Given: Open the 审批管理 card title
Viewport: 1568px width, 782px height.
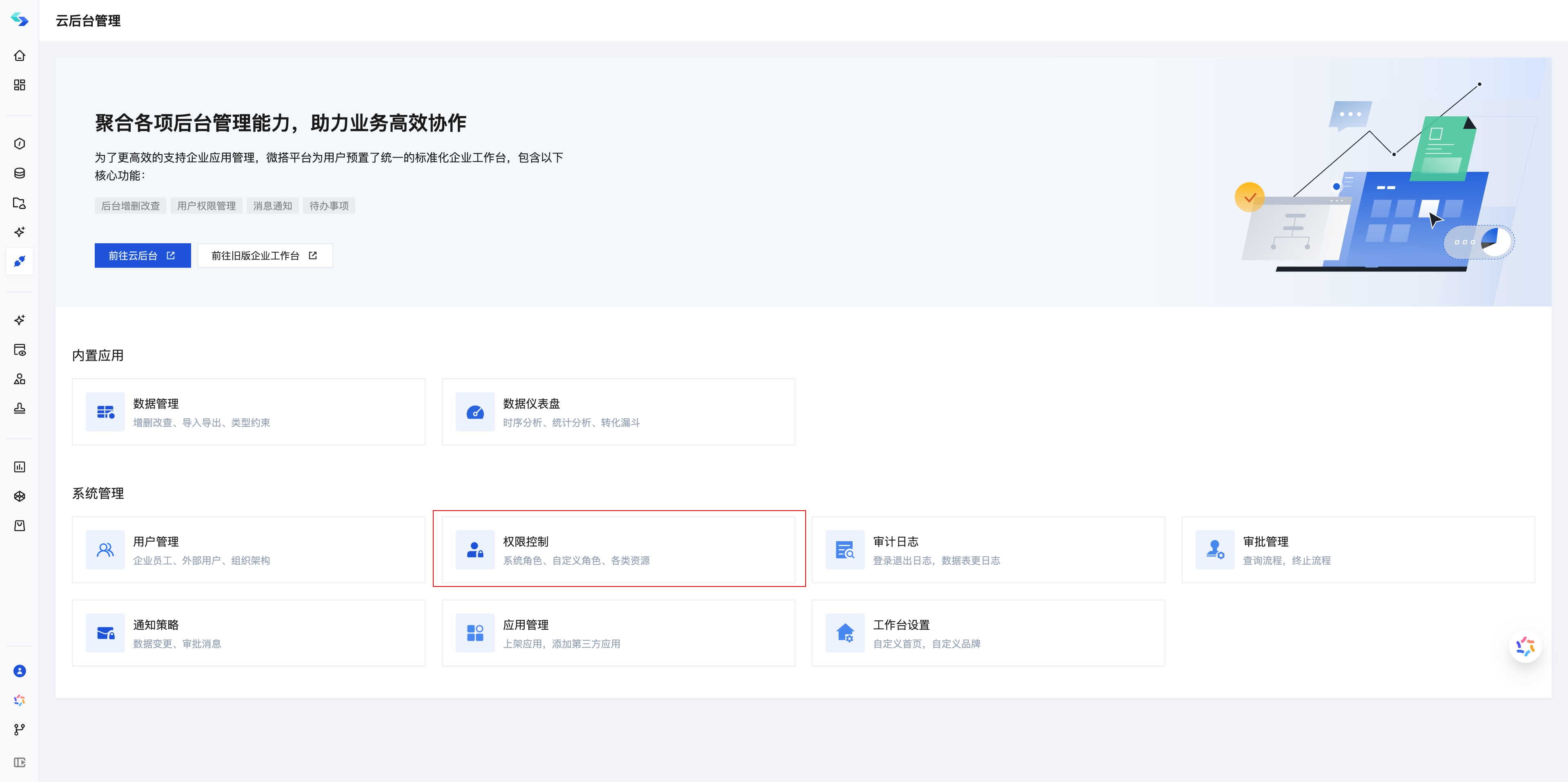Looking at the screenshot, I should (1265, 542).
